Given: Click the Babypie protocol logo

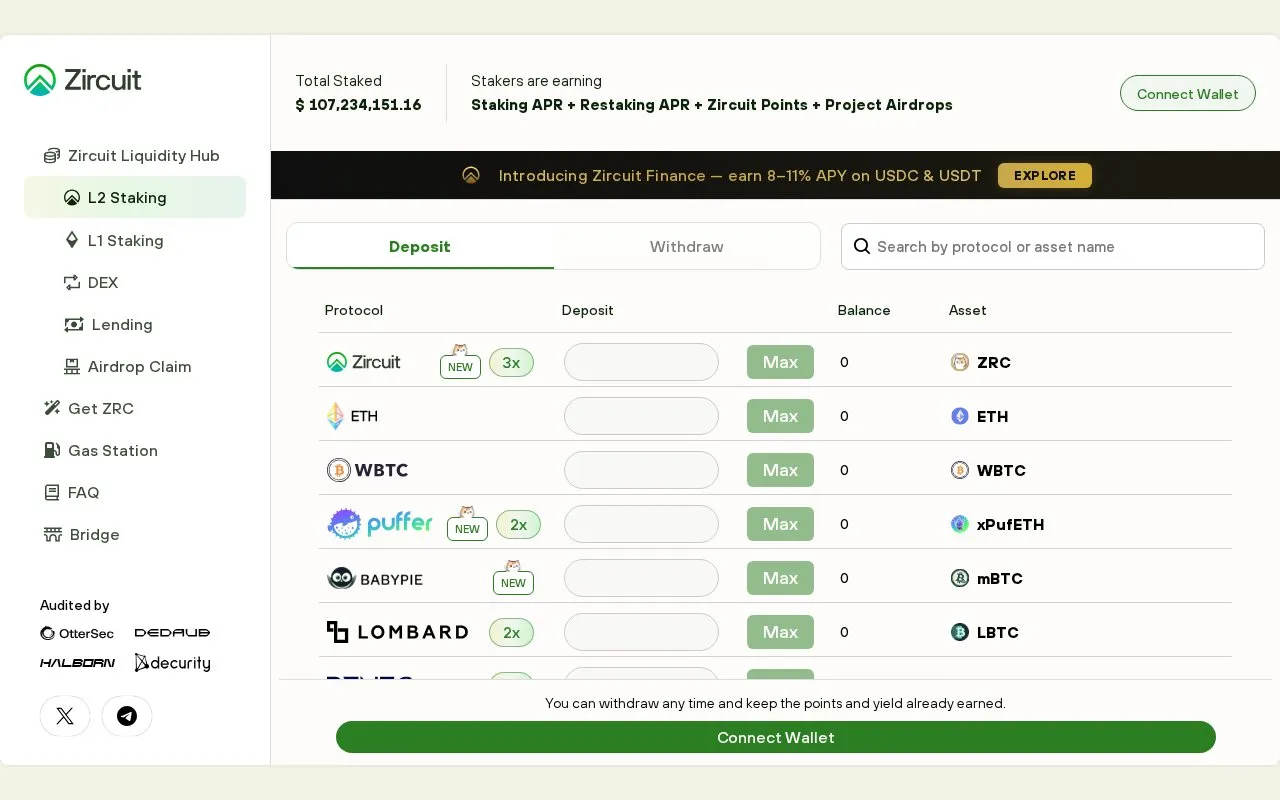Looking at the screenshot, I should coord(375,578).
